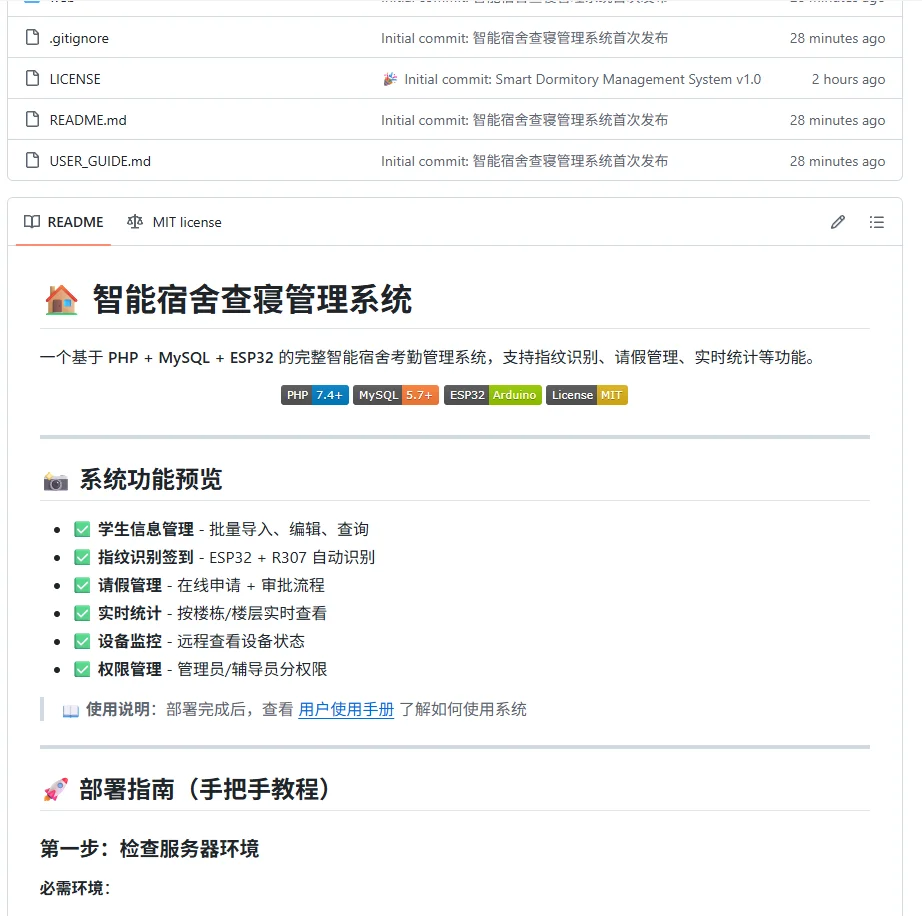This screenshot has height=916, width=922.
Task: Click the ESP32 Arduino badge
Action: pos(493,395)
